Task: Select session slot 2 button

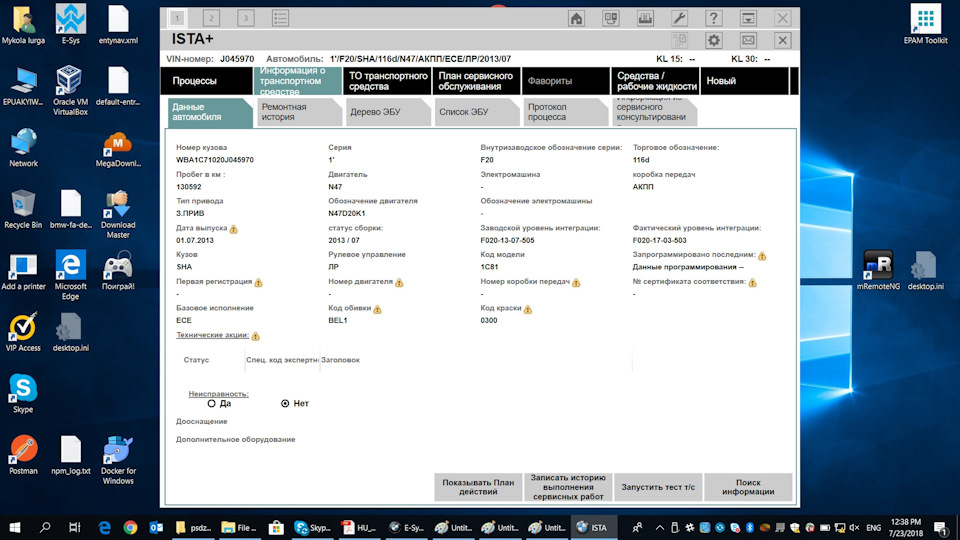Action: [211, 18]
